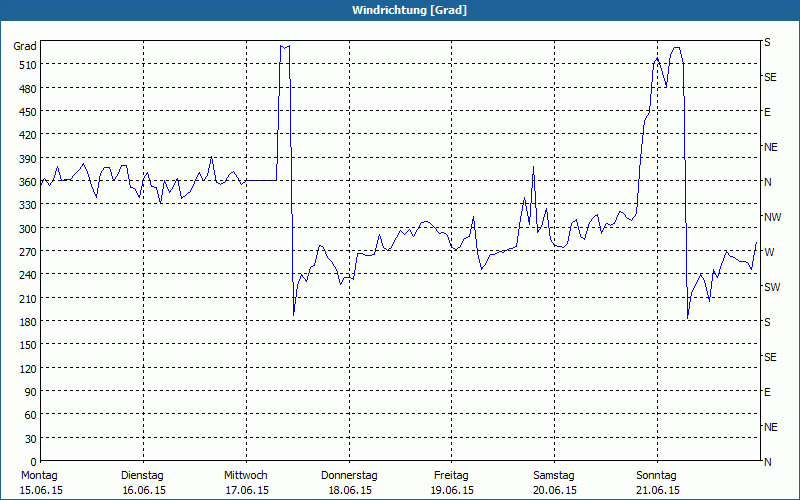Click the Sunday wind direction peak plateau
Screen dimensions: 800x500
[x=677, y=48]
